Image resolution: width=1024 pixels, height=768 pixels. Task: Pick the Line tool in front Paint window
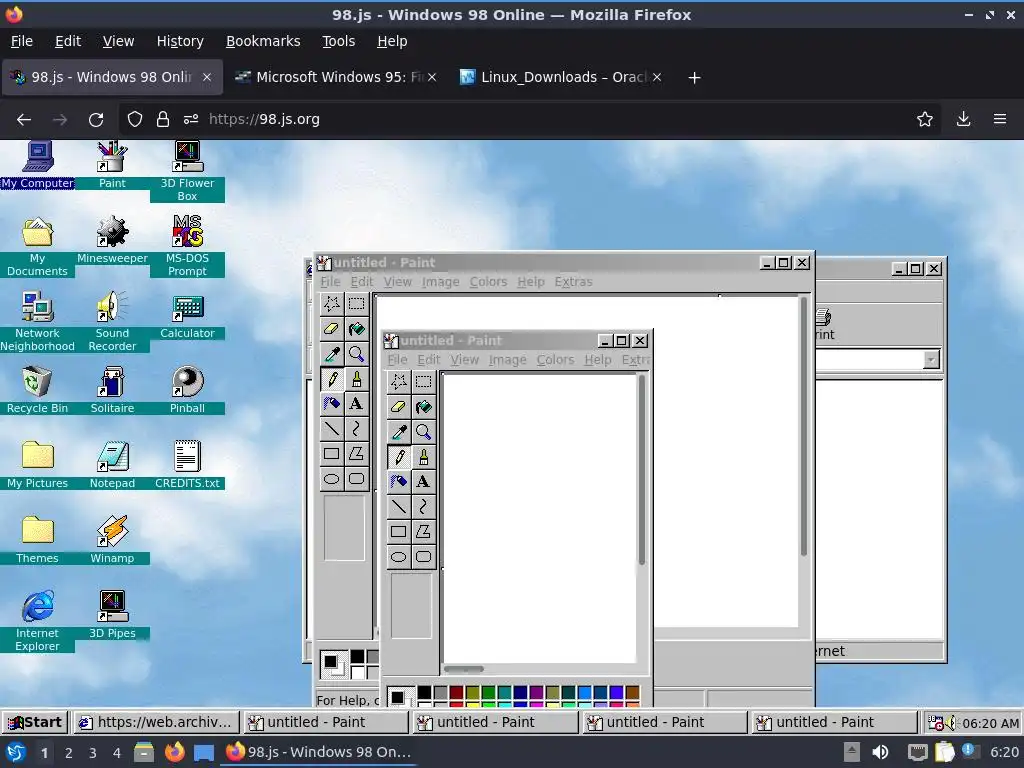click(x=398, y=506)
